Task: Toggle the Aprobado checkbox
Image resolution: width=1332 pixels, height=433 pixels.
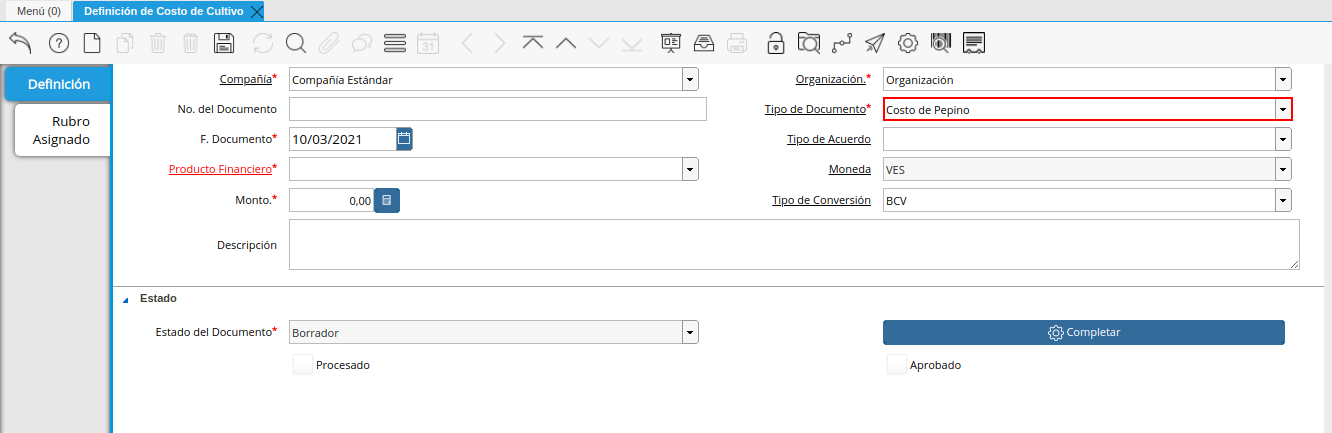Action: tap(897, 365)
